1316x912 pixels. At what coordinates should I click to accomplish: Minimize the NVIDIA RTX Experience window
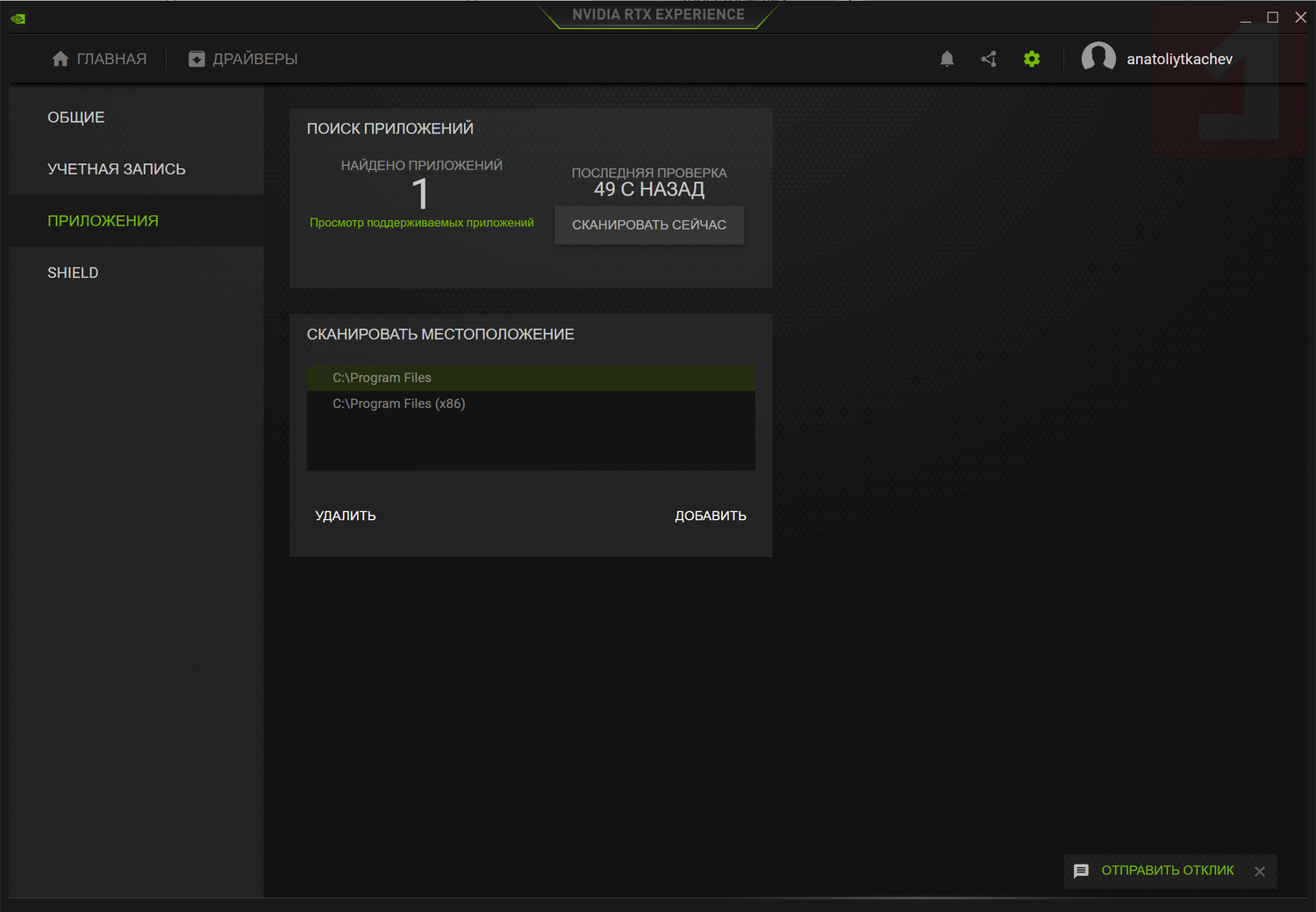(x=1246, y=18)
